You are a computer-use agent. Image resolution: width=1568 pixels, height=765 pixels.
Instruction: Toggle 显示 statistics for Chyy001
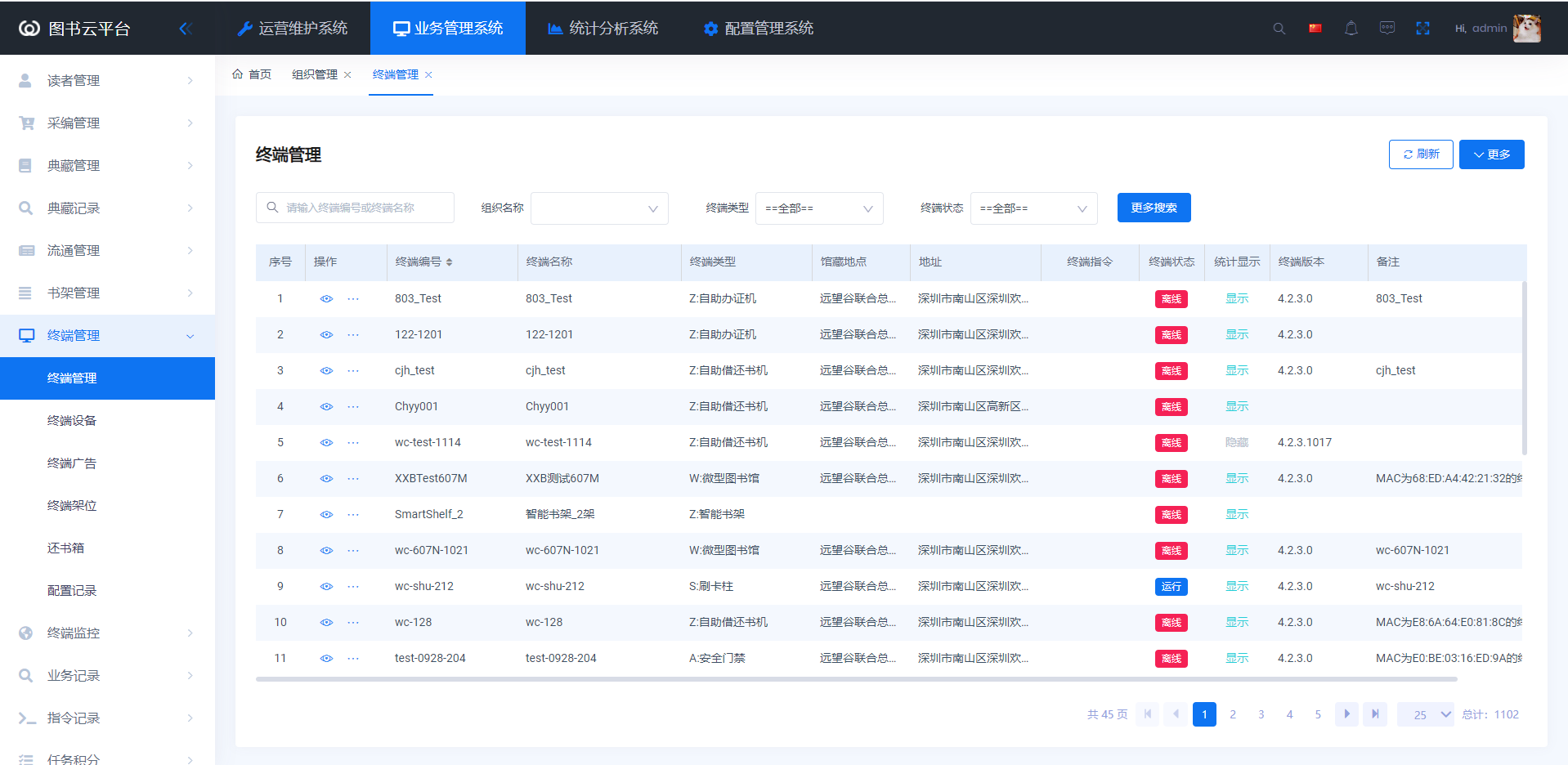[x=1237, y=407]
